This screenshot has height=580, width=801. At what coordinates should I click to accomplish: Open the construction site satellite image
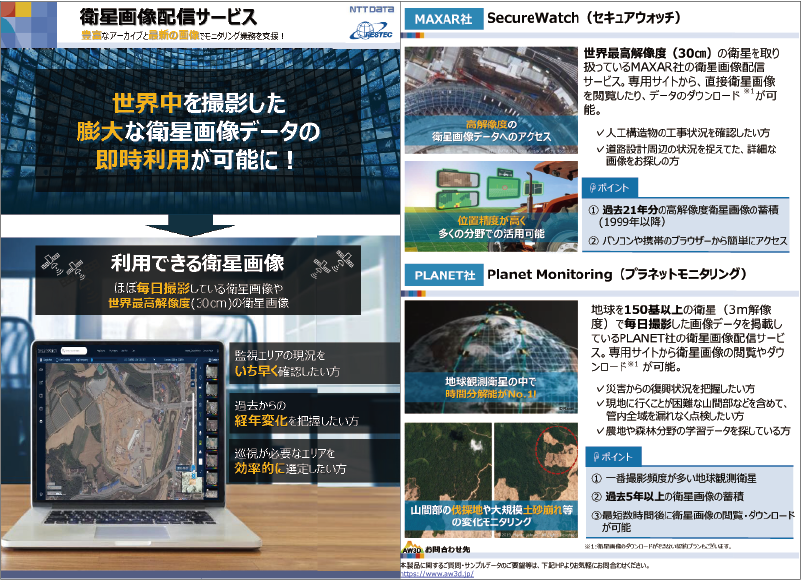[x=491, y=100]
